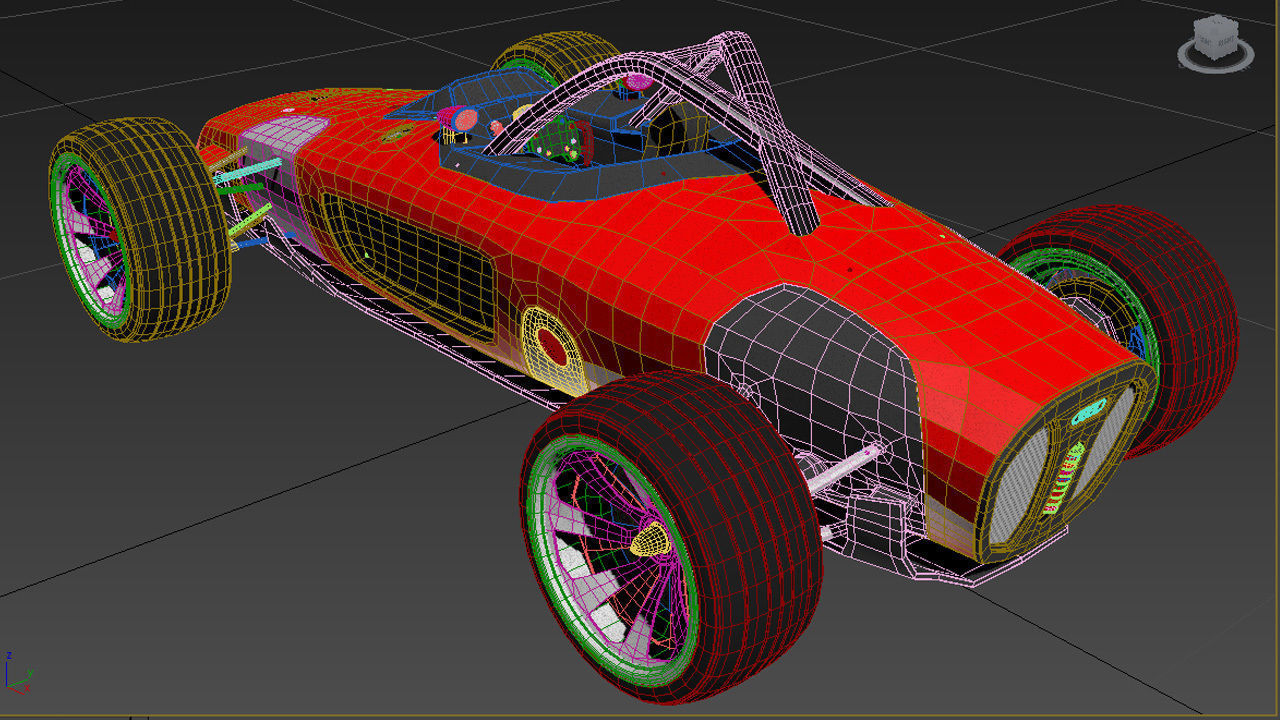Select the oval front grille mesh
This screenshot has height=720, width=1280.
pos(1067,464)
